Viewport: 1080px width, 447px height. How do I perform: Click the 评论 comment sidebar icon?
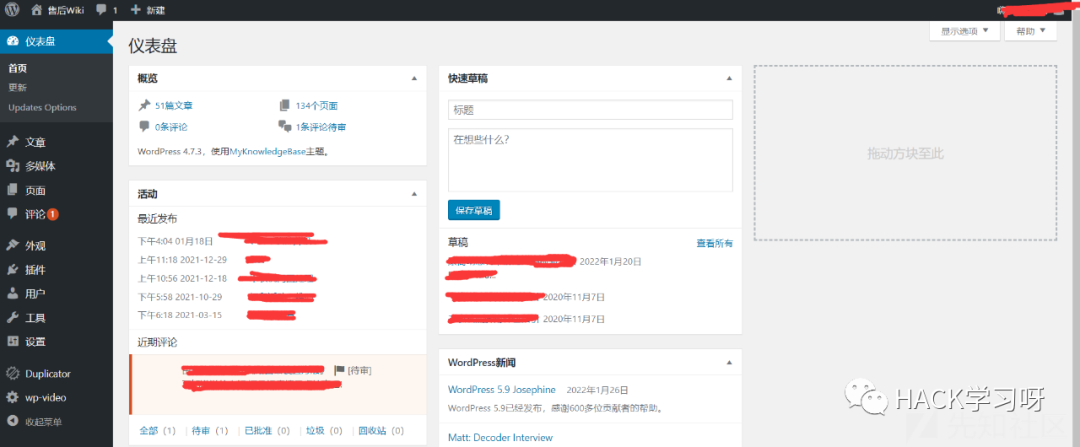click(12, 214)
